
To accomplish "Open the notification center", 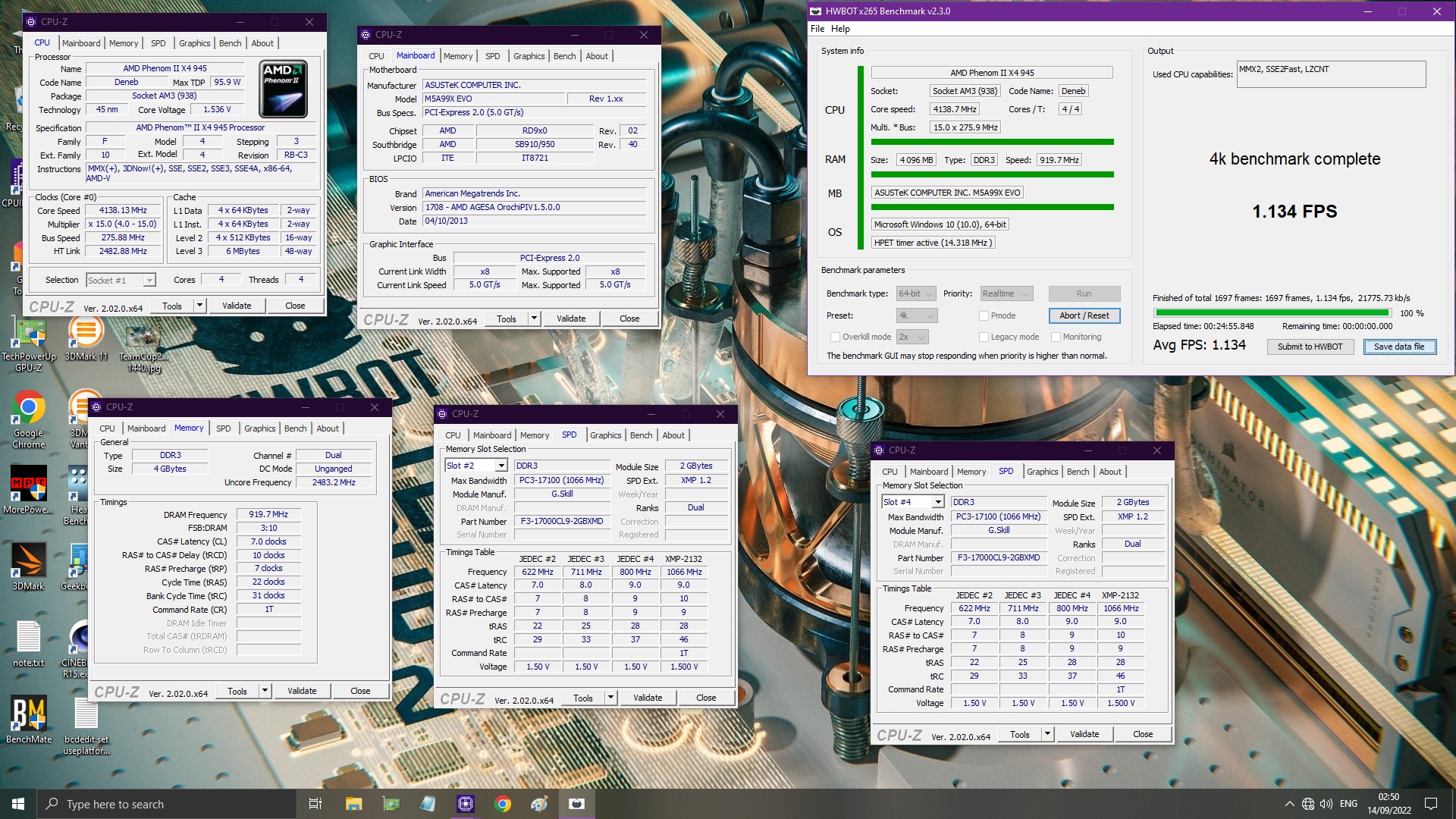I will pyautogui.click(x=1431, y=804).
